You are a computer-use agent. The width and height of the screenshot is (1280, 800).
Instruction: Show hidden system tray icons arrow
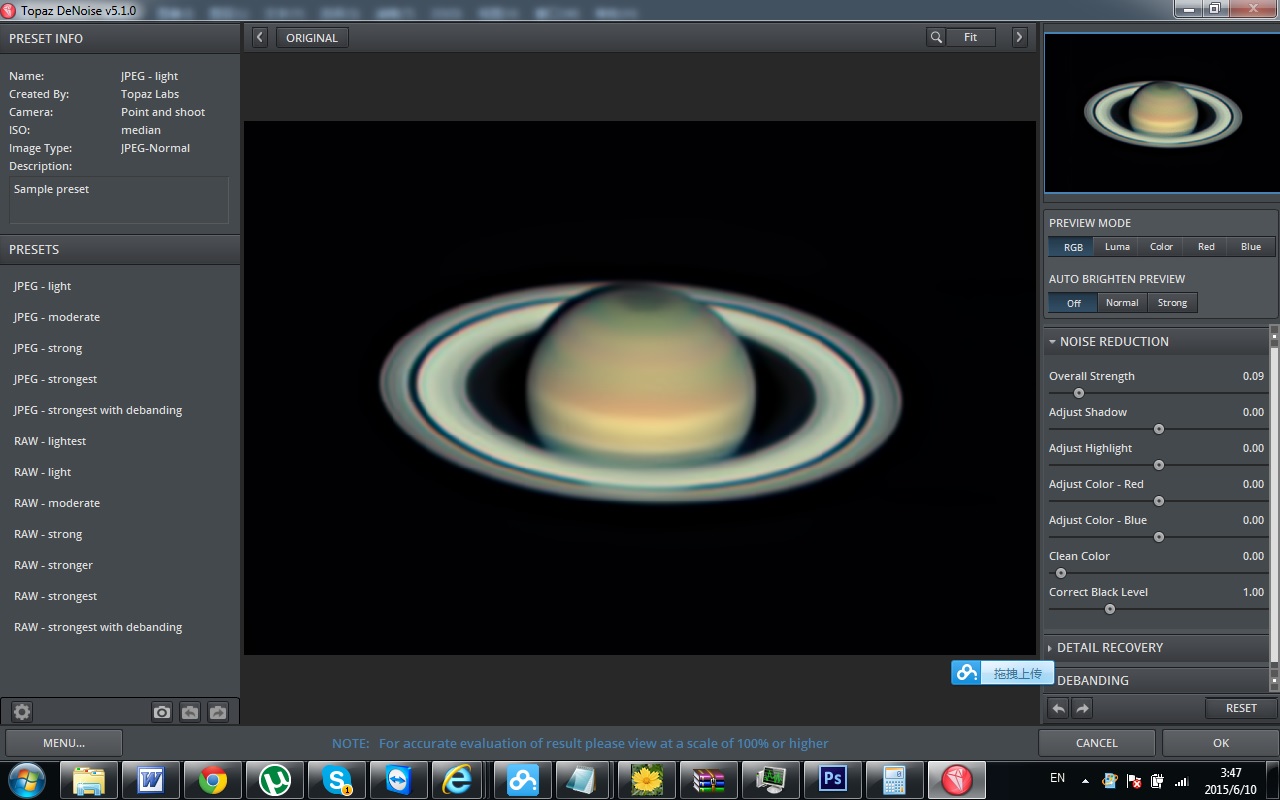click(x=1086, y=780)
